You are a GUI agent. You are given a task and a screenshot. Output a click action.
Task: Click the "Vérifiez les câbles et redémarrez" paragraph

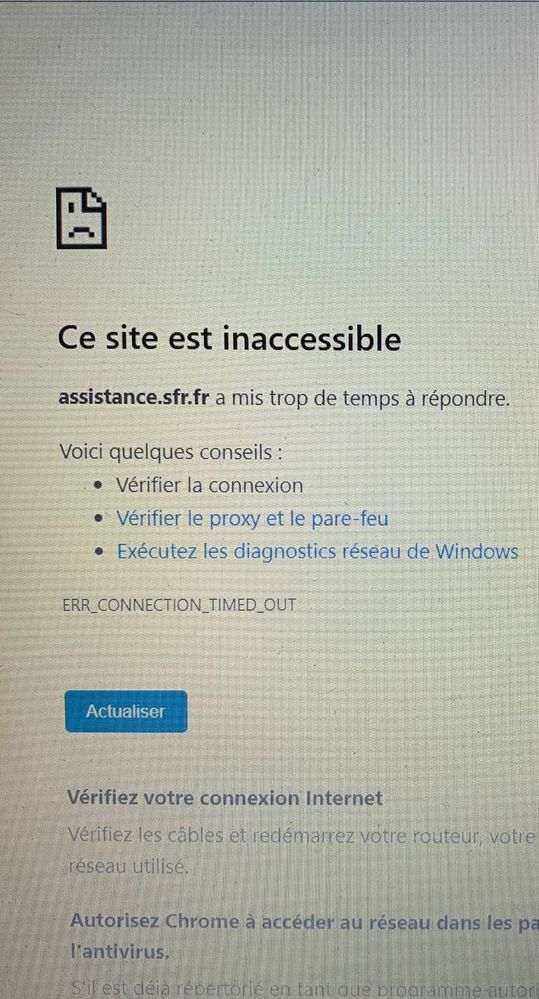303,834
